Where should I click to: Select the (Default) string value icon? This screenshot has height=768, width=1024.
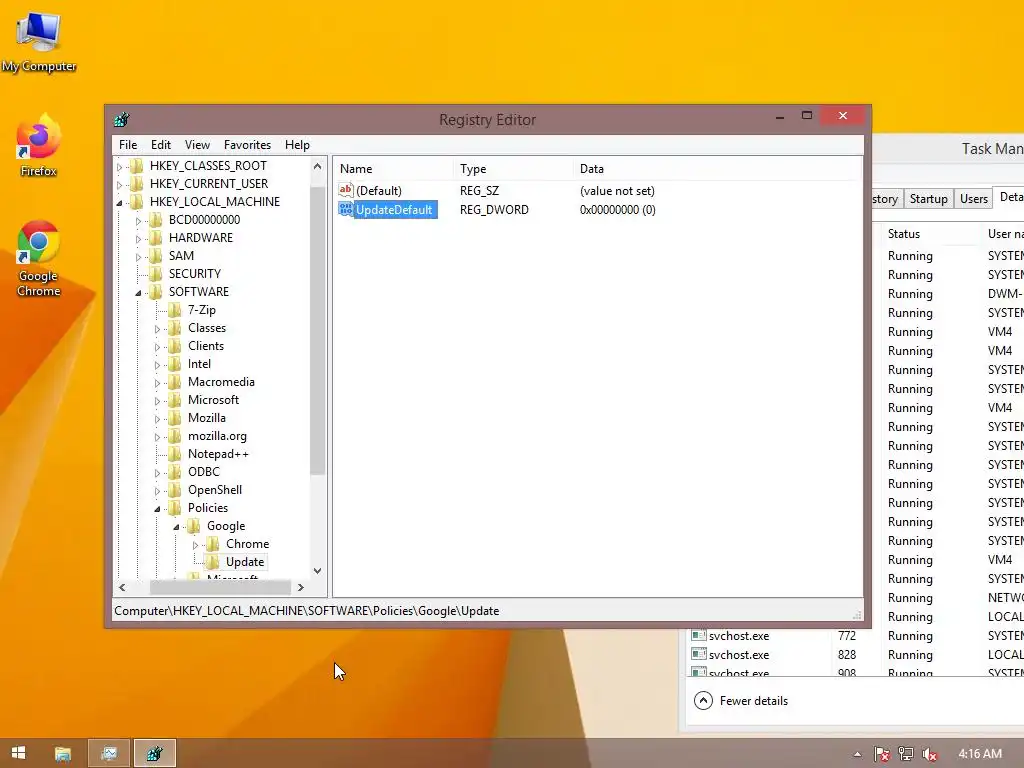pos(345,190)
